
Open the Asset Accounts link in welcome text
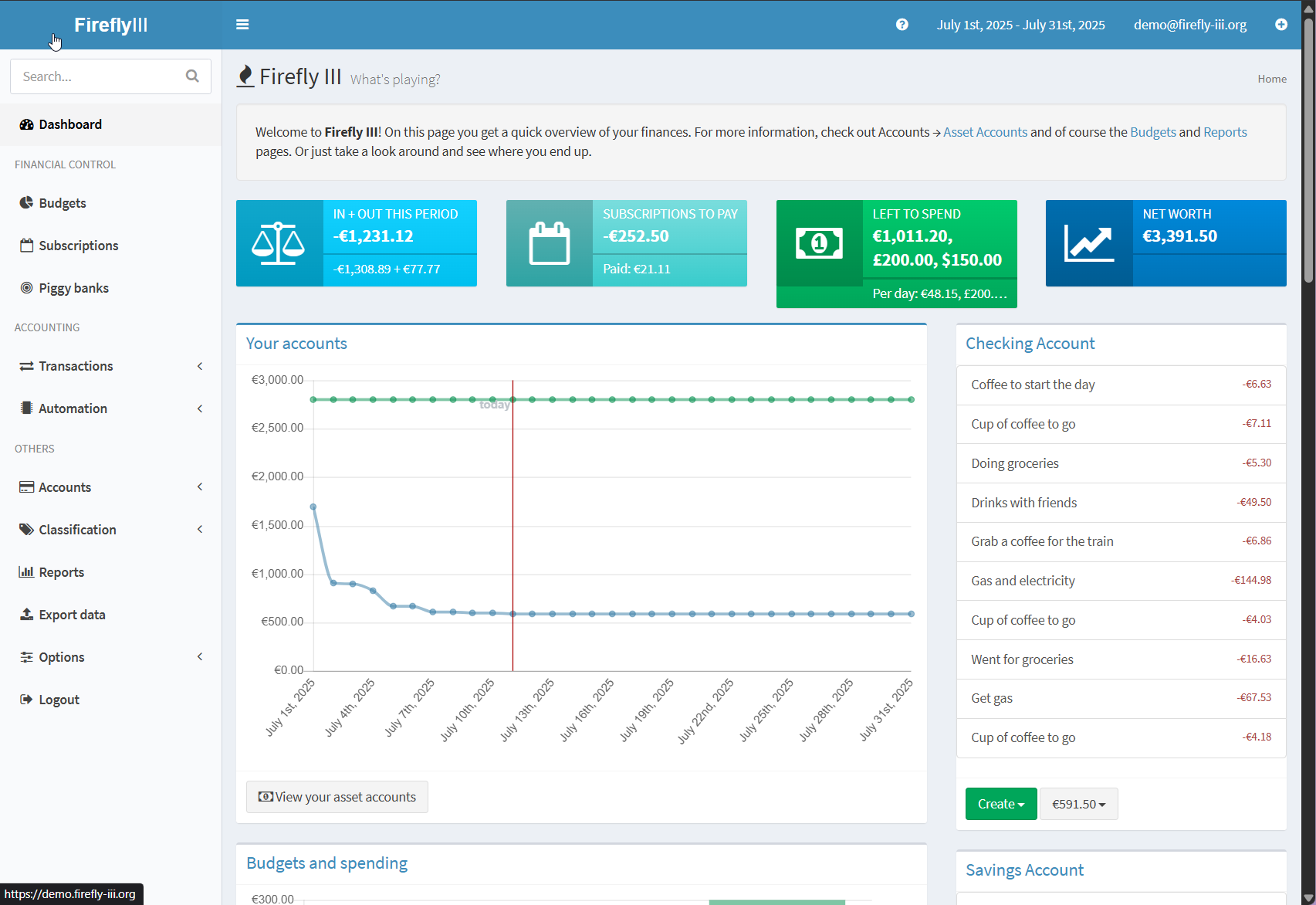click(985, 132)
